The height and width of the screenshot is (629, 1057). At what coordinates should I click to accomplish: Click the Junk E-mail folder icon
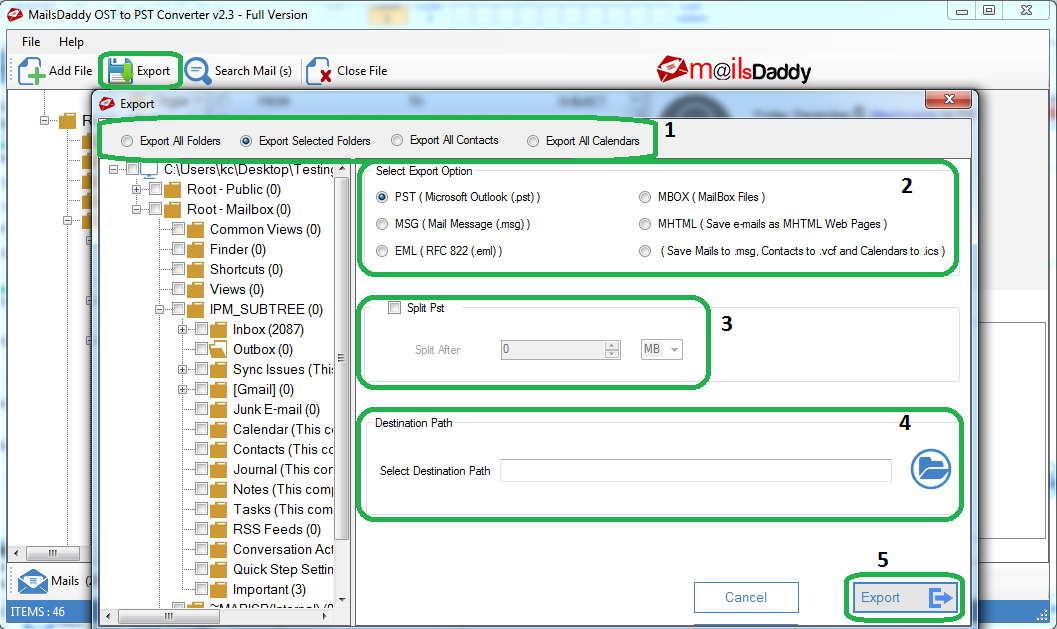218,410
